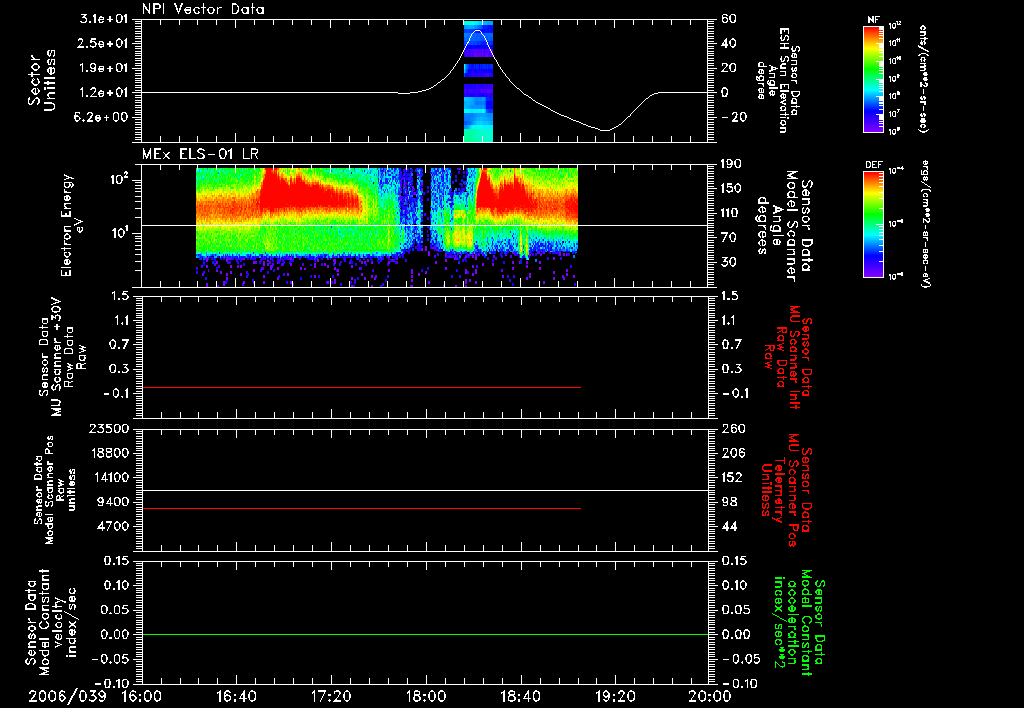Click the '18:40' time axis label
The image size is (1024, 708).
coord(520,696)
